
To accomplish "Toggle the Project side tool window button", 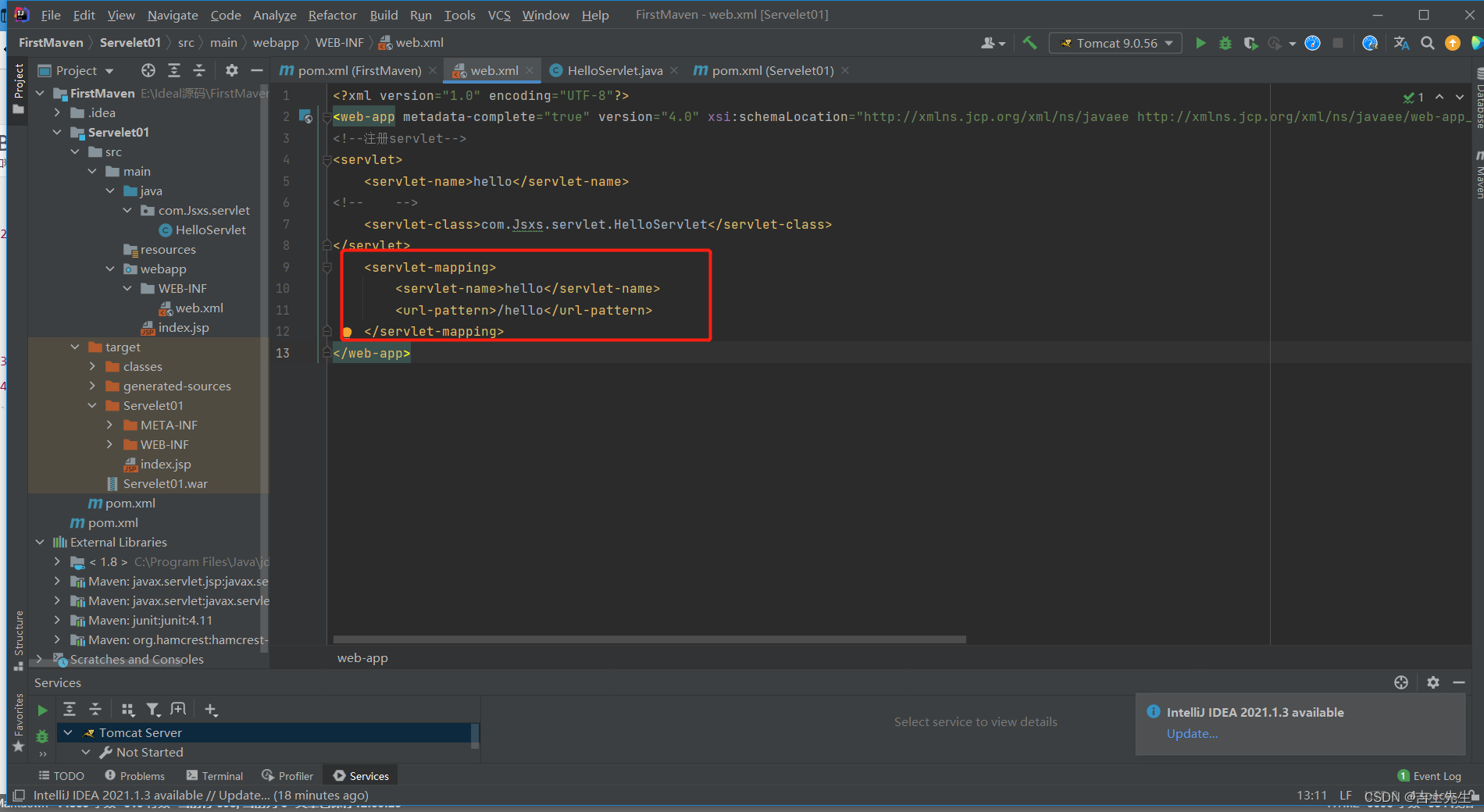I will pos(19,89).
